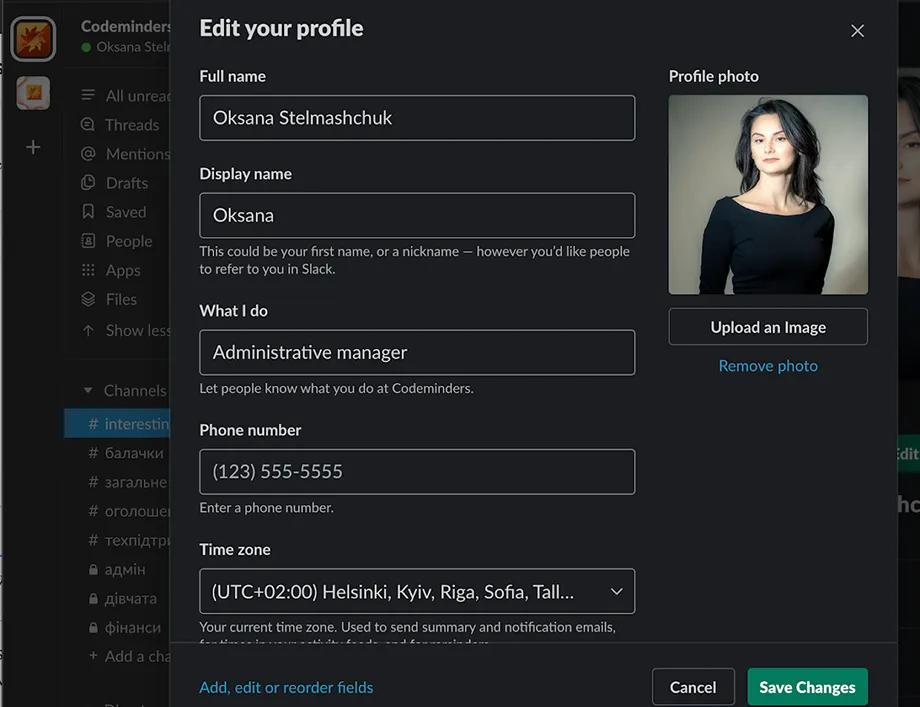The height and width of the screenshot is (707, 920).
Task: Add a workspace with the plus icon
Action: tap(33, 146)
